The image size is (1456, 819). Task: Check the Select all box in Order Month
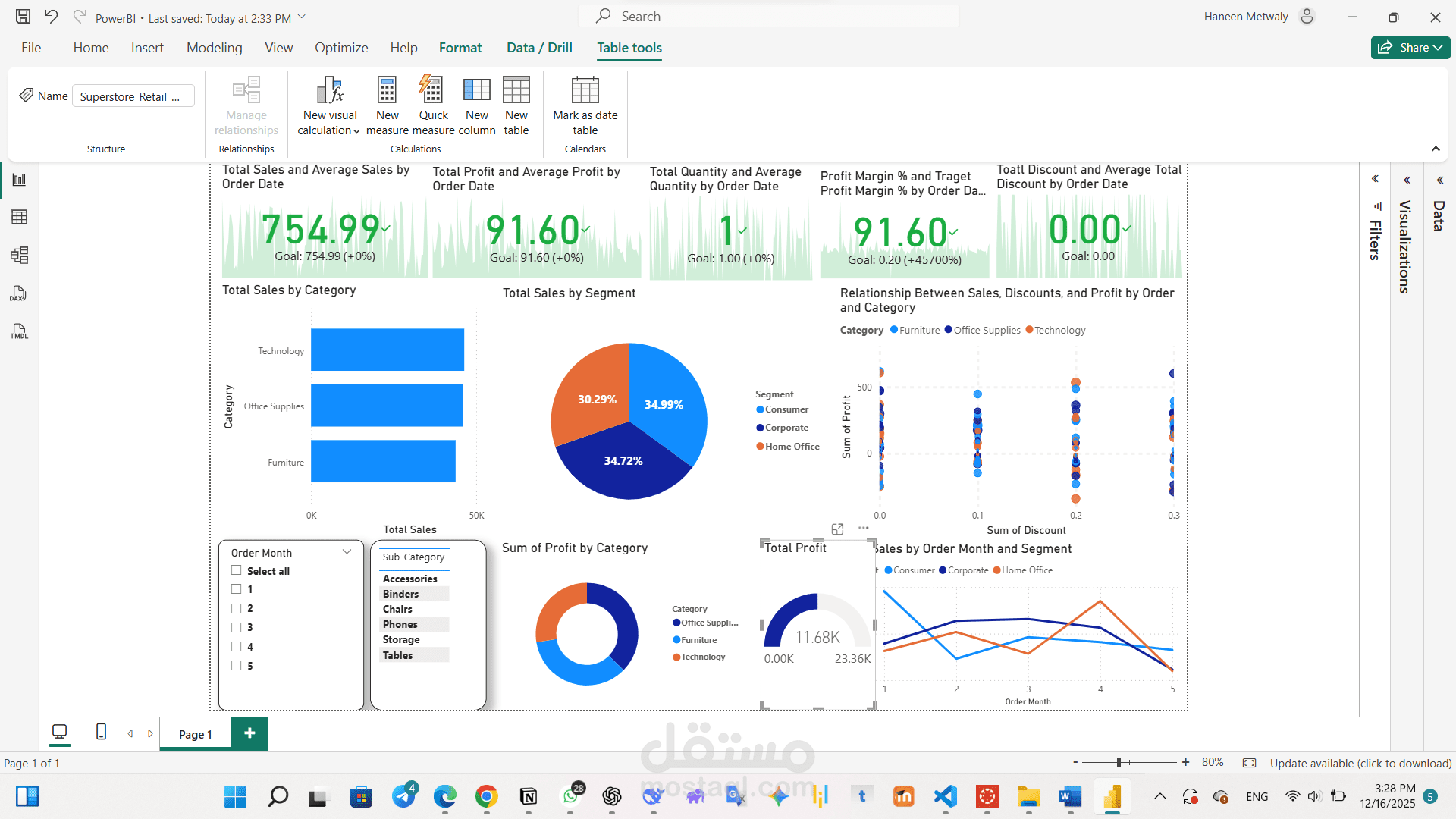click(x=236, y=570)
